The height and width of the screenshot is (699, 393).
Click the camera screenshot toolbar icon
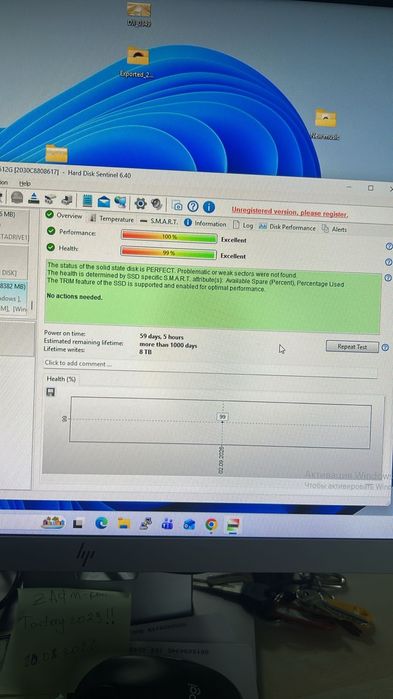pos(177,206)
